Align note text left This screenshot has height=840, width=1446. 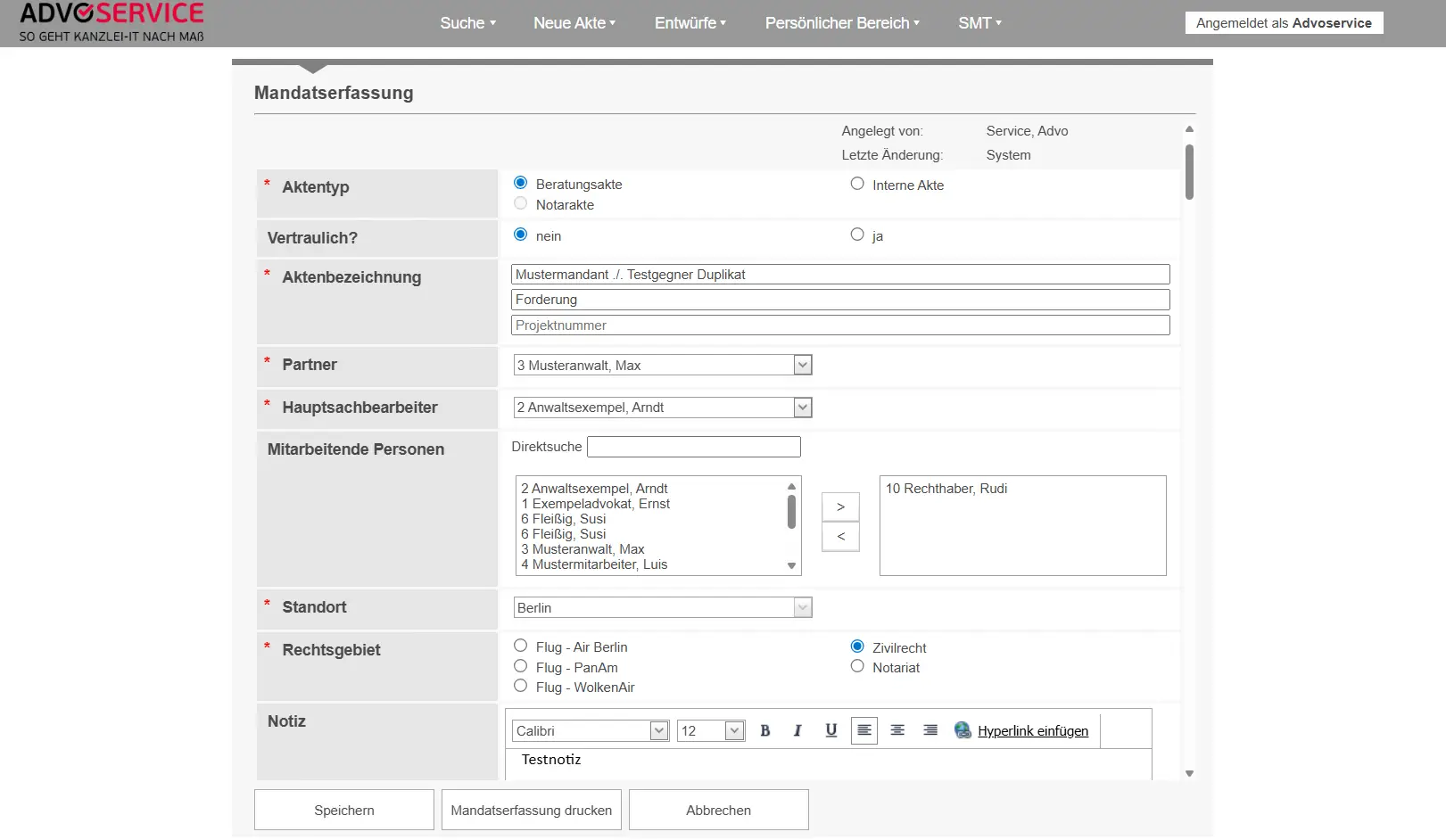tap(863, 731)
